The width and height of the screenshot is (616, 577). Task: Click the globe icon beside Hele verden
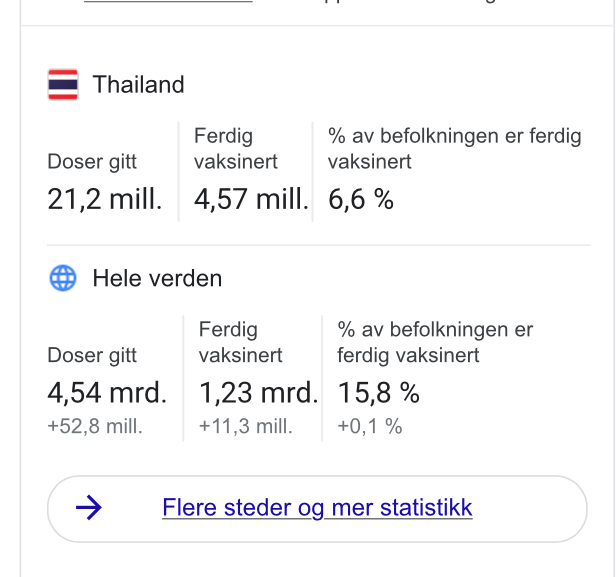click(x=63, y=278)
